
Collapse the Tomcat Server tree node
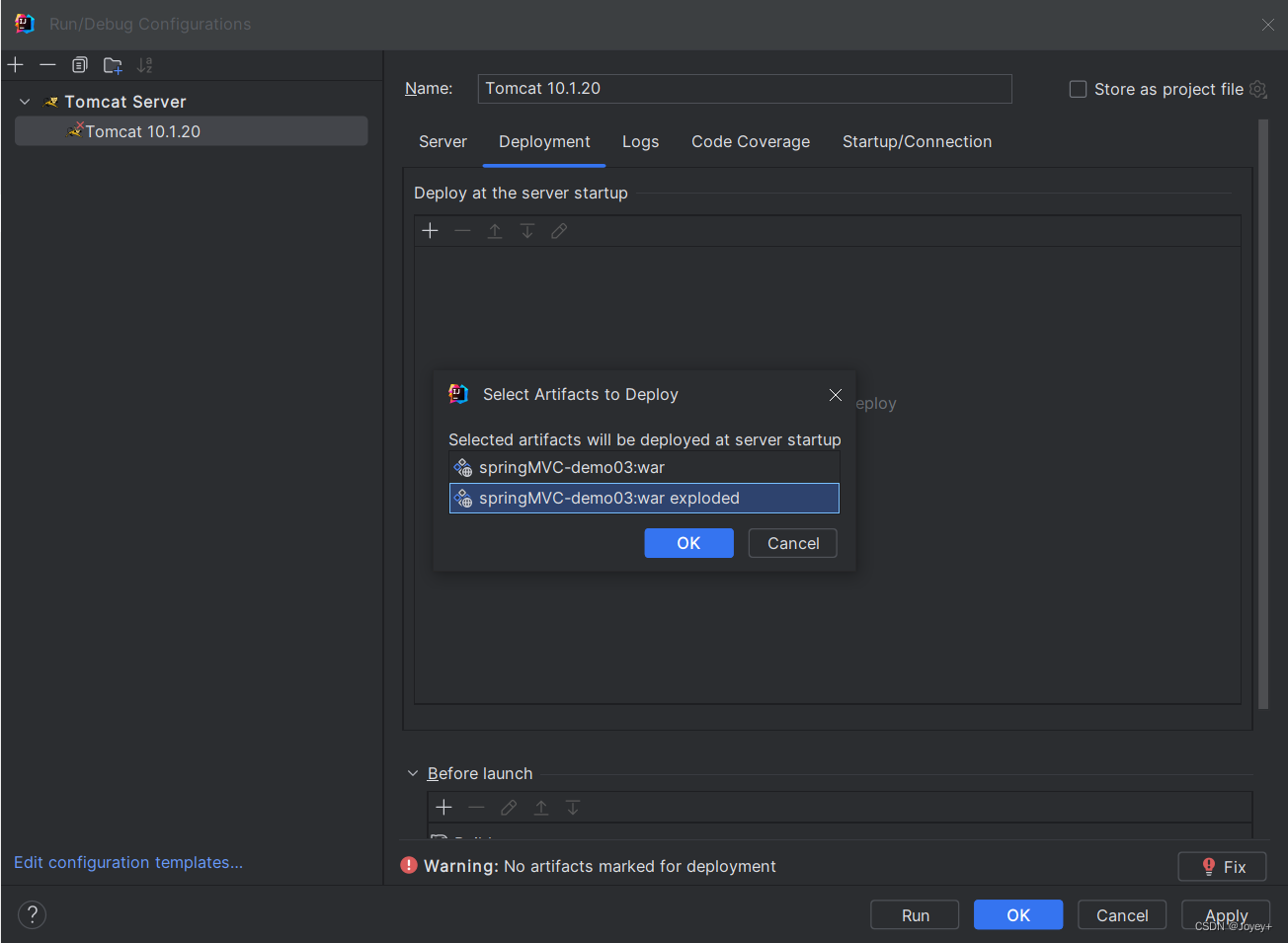(x=25, y=102)
